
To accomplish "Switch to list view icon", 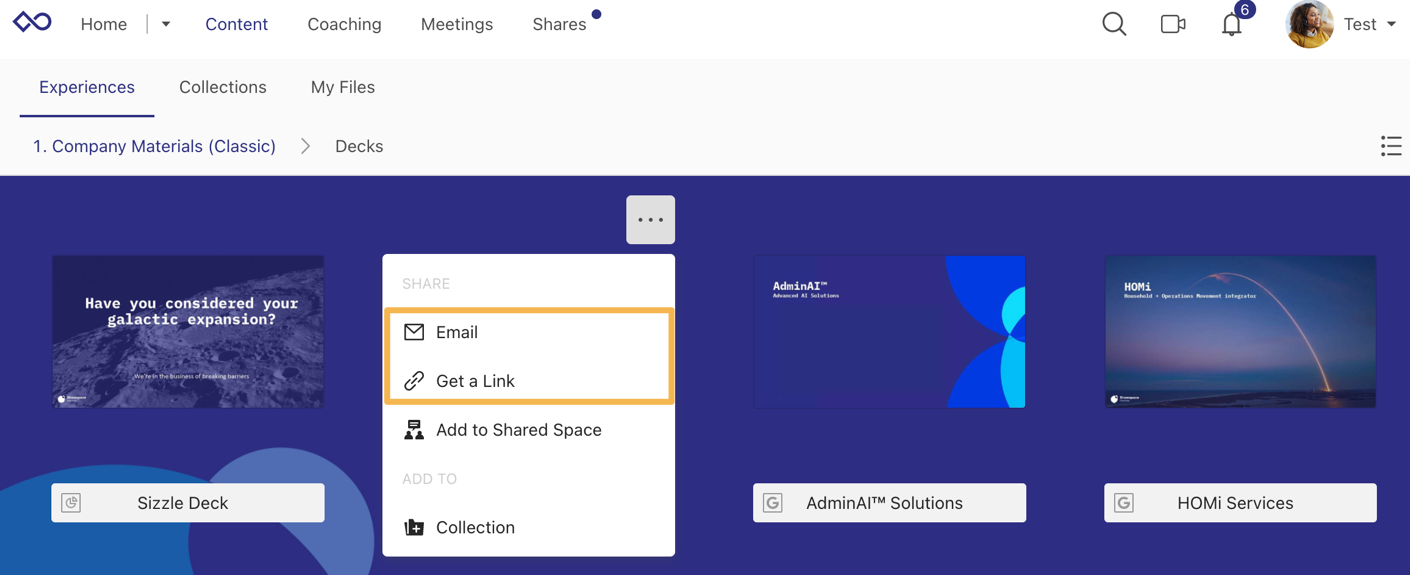I will pos(1391,146).
